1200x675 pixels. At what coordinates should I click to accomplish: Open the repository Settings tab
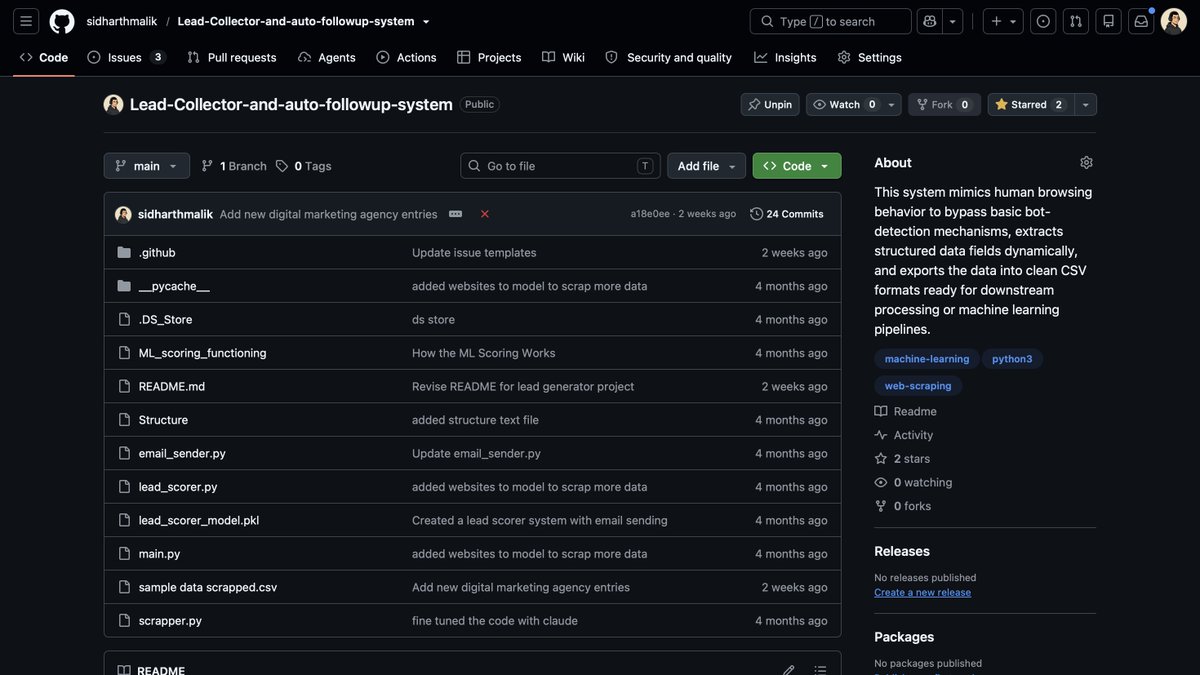click(x=869, y=57)
